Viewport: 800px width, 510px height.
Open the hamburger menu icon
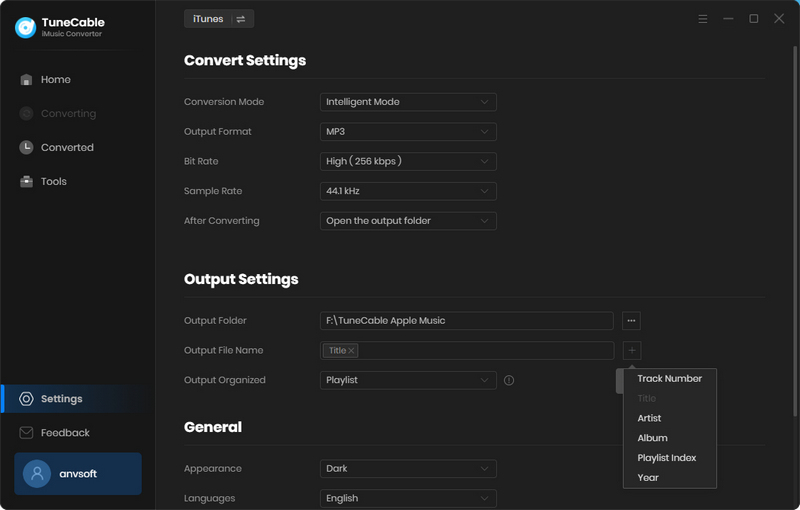[703, 19]
